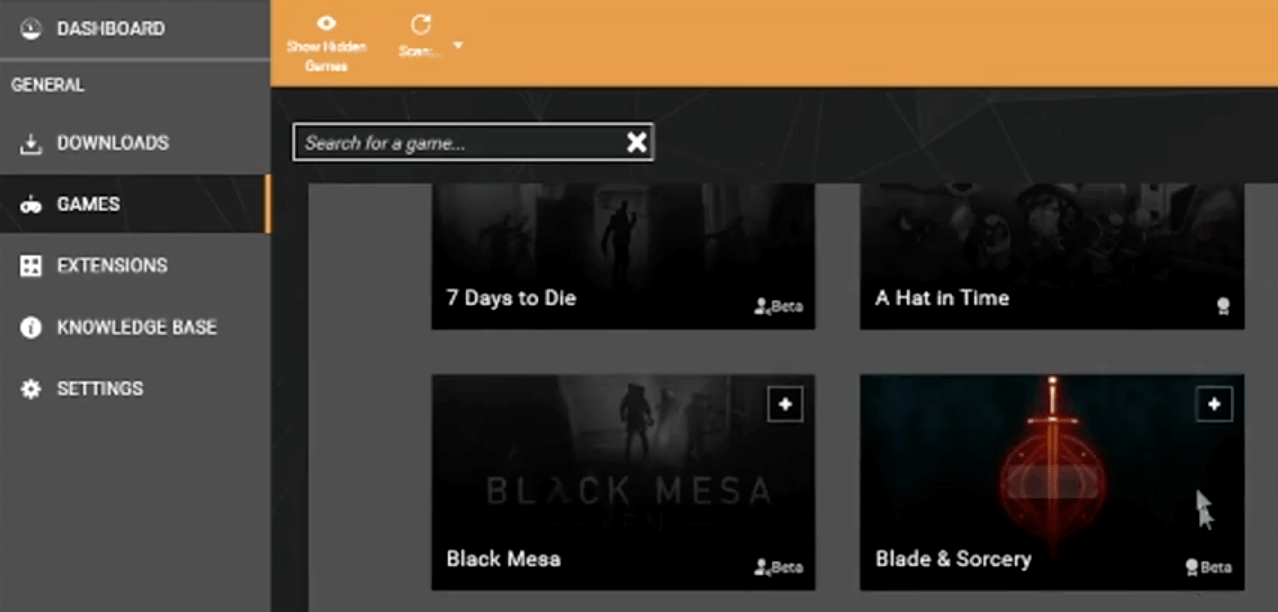Click the Beta badge on Blade & Sorcery
Image resolution: width=1278 pixels, height=612 pixels.
pos(1208,567)
